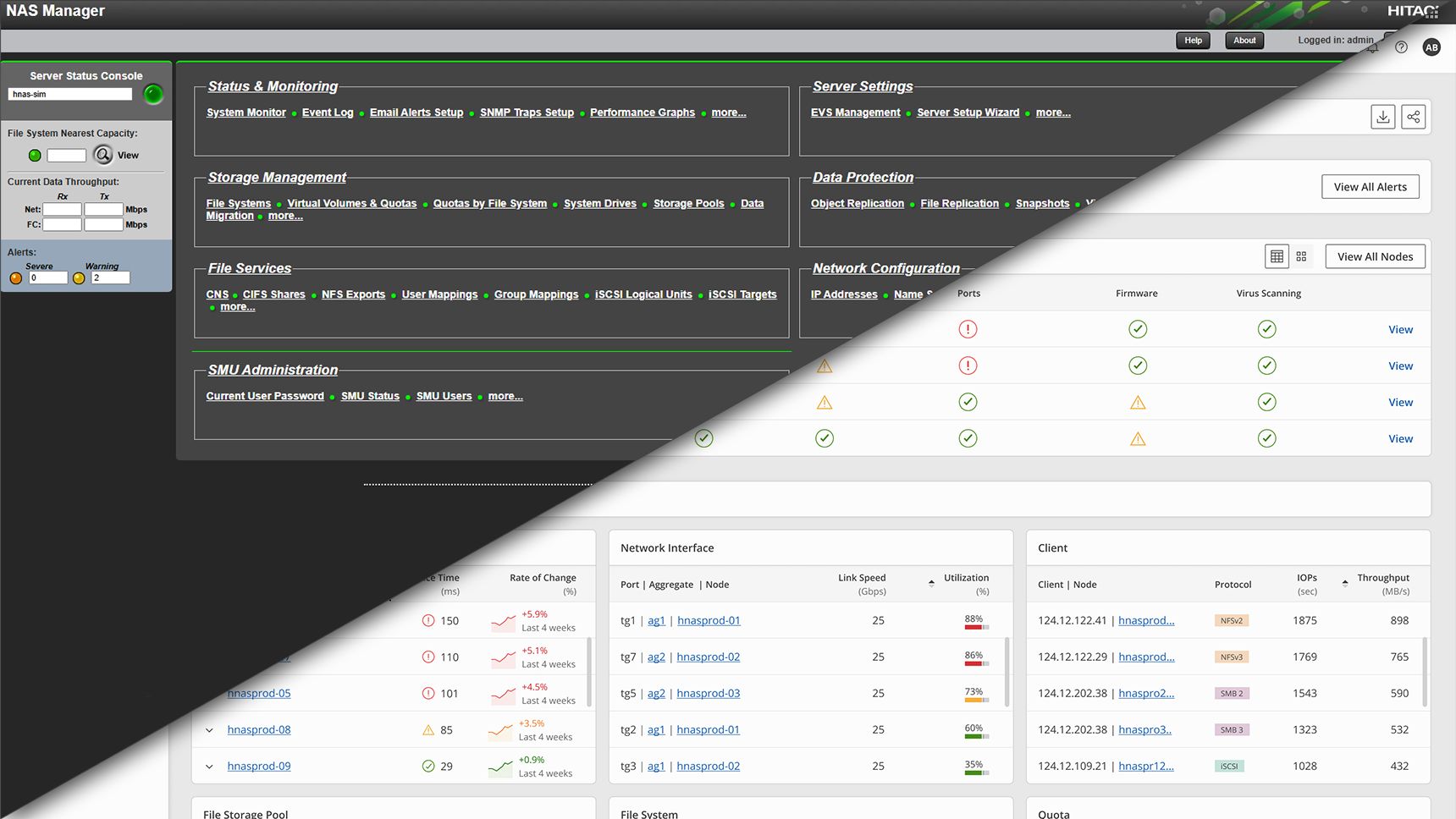Sort Network Interface by Utilization arrow

point(931,583)
